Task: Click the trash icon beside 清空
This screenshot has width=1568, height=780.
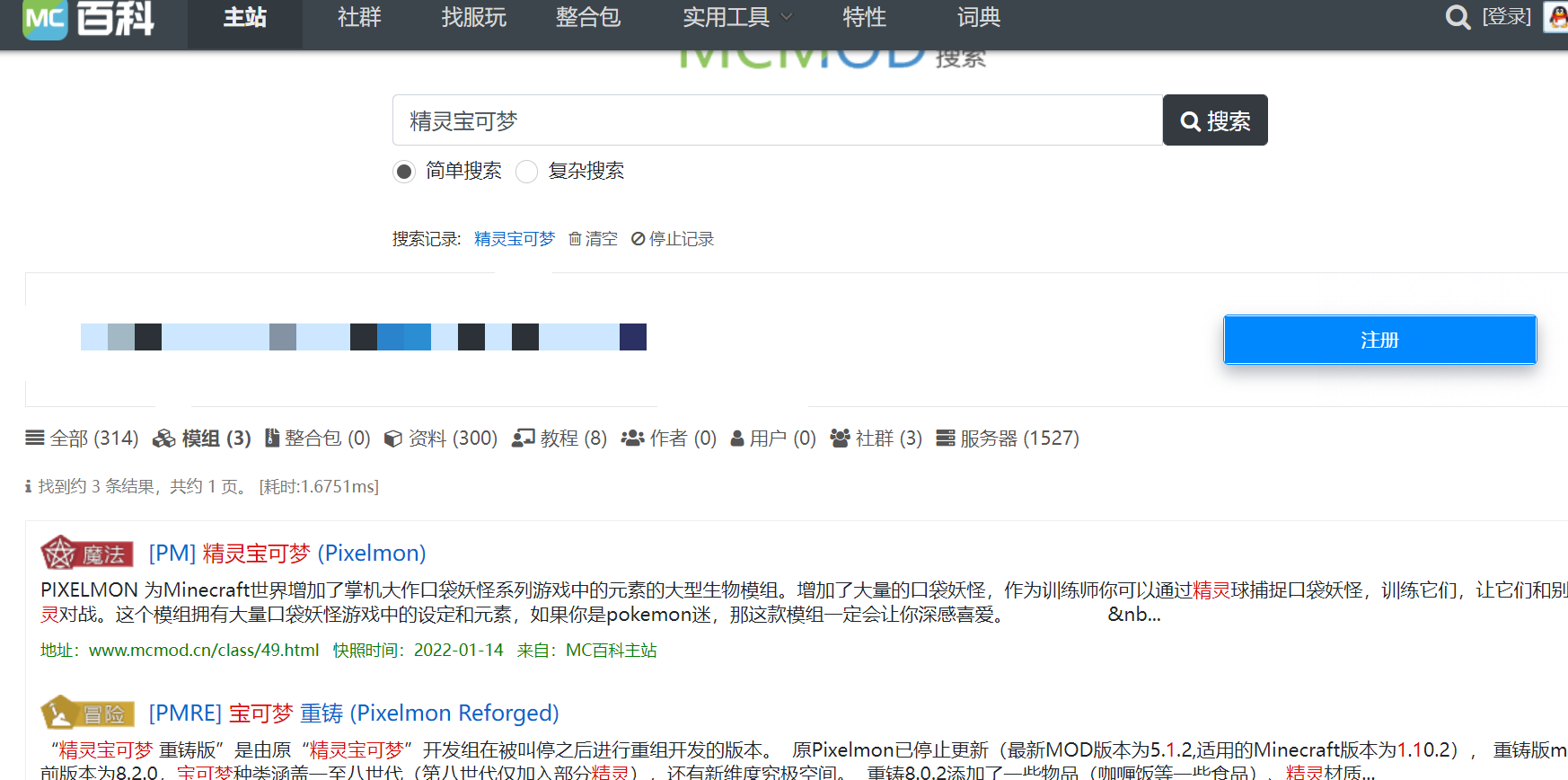Action: pyautogui.click(x=575, y=239)
